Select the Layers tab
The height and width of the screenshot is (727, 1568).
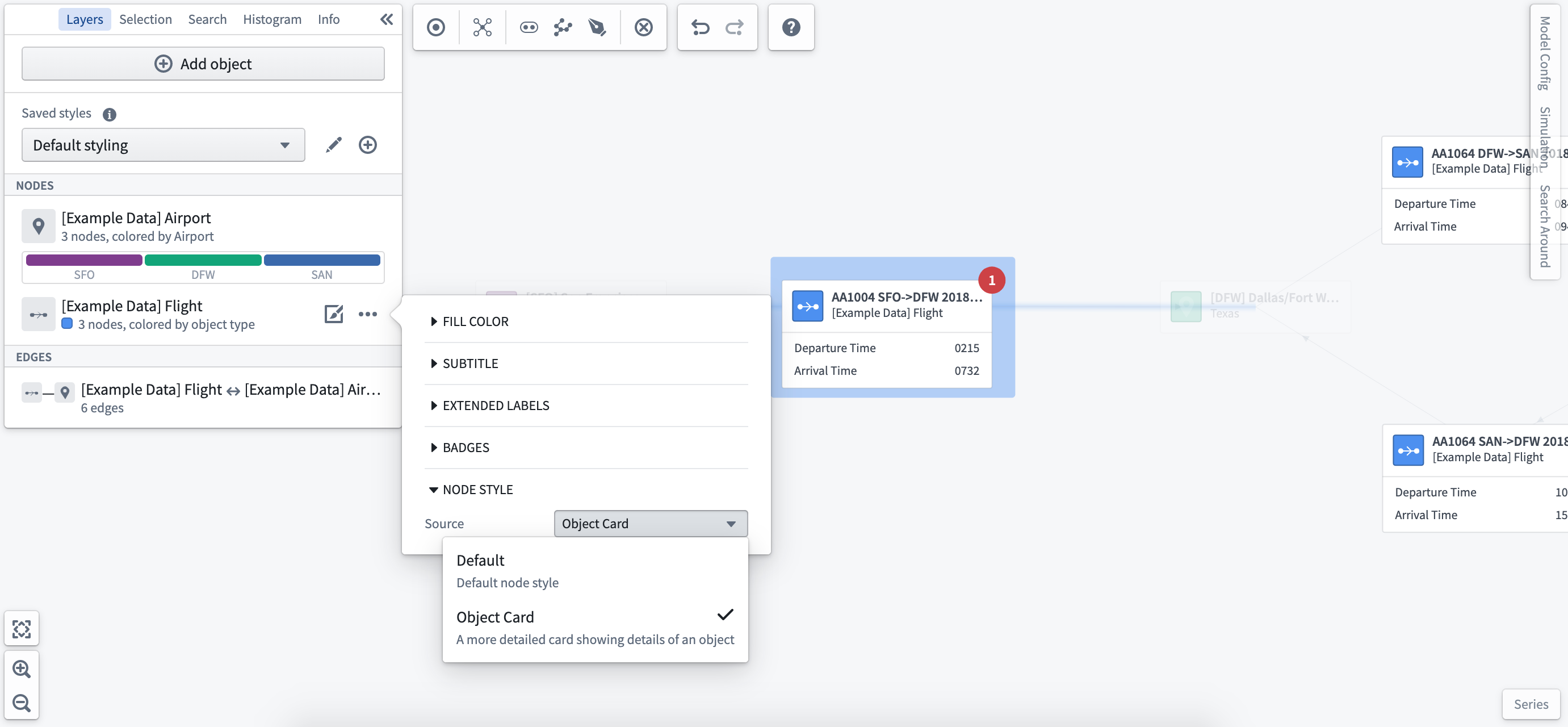tap(85, 19)
